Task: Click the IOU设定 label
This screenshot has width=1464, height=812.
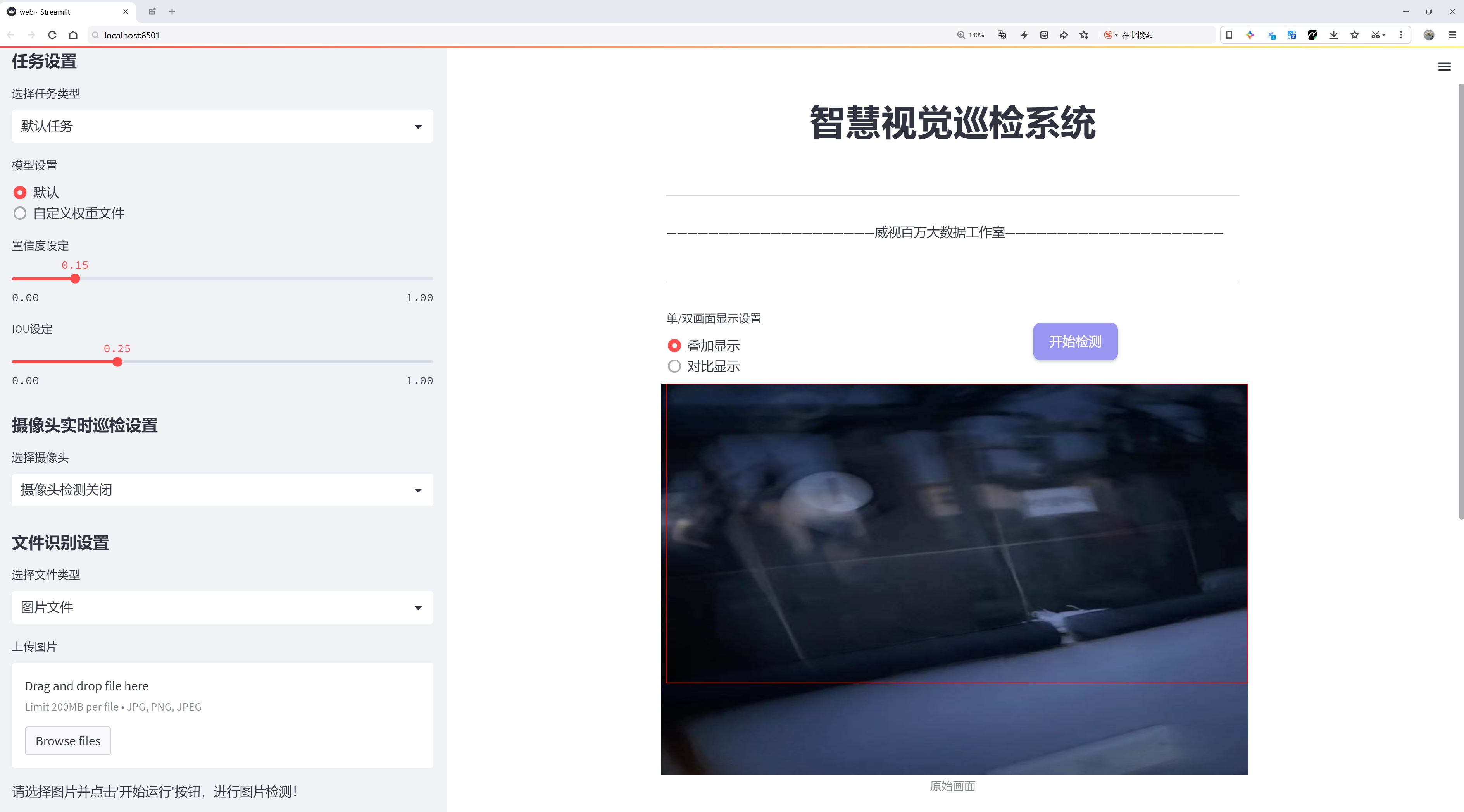Action: (33, 329)
